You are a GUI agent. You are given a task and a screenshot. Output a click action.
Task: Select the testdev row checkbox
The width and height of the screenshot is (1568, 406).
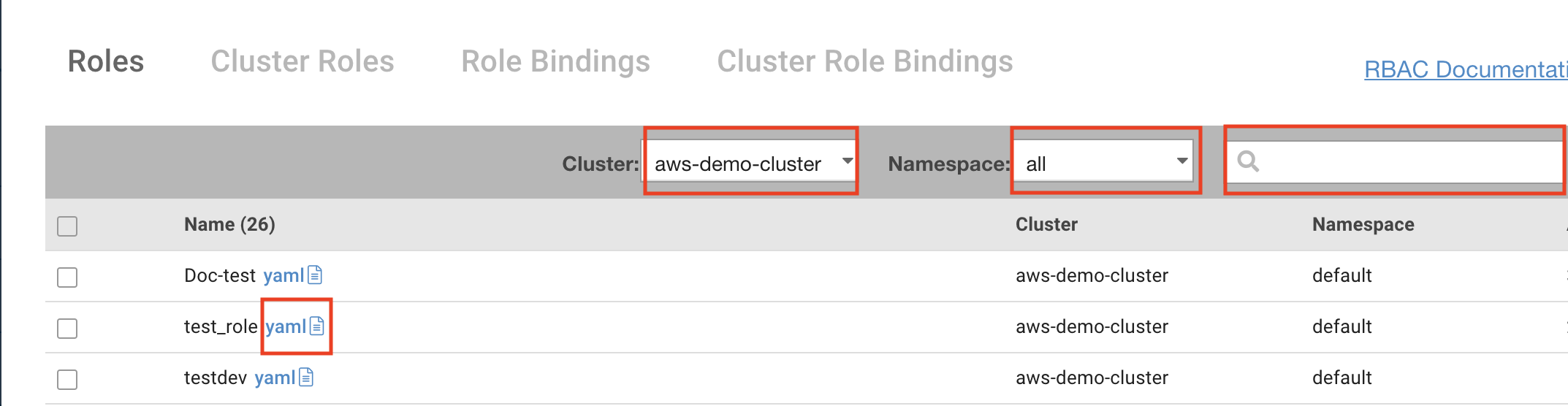pos(67,380)
